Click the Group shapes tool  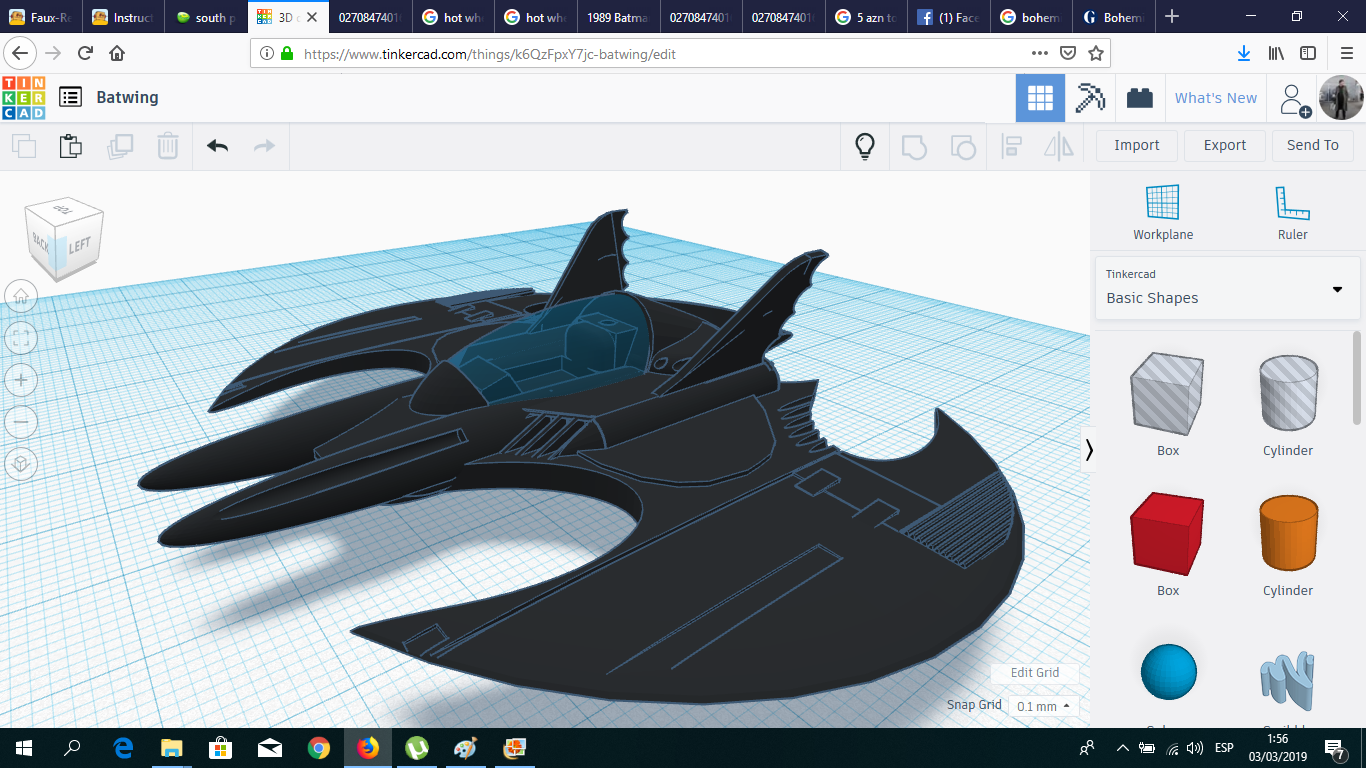(x=914, y=146)
